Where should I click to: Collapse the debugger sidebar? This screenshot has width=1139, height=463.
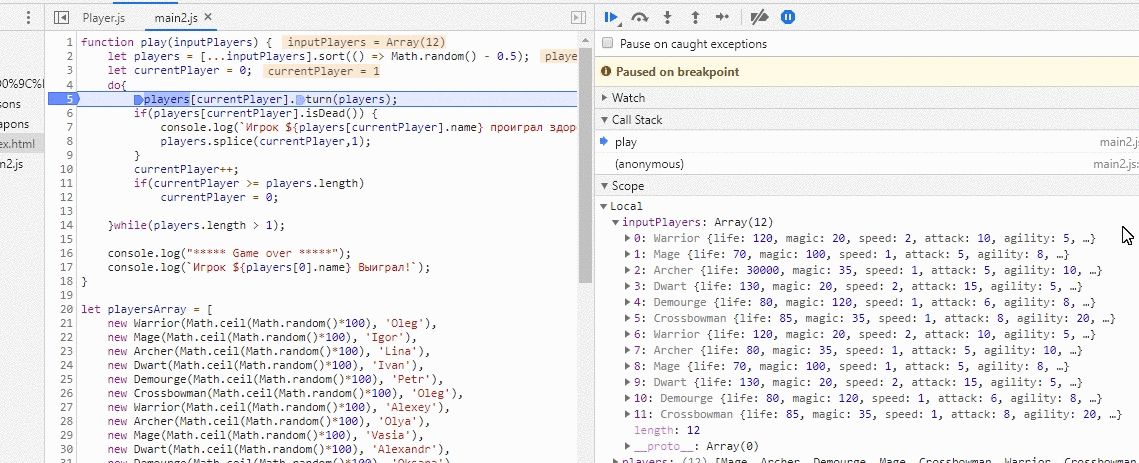(577, 18)
